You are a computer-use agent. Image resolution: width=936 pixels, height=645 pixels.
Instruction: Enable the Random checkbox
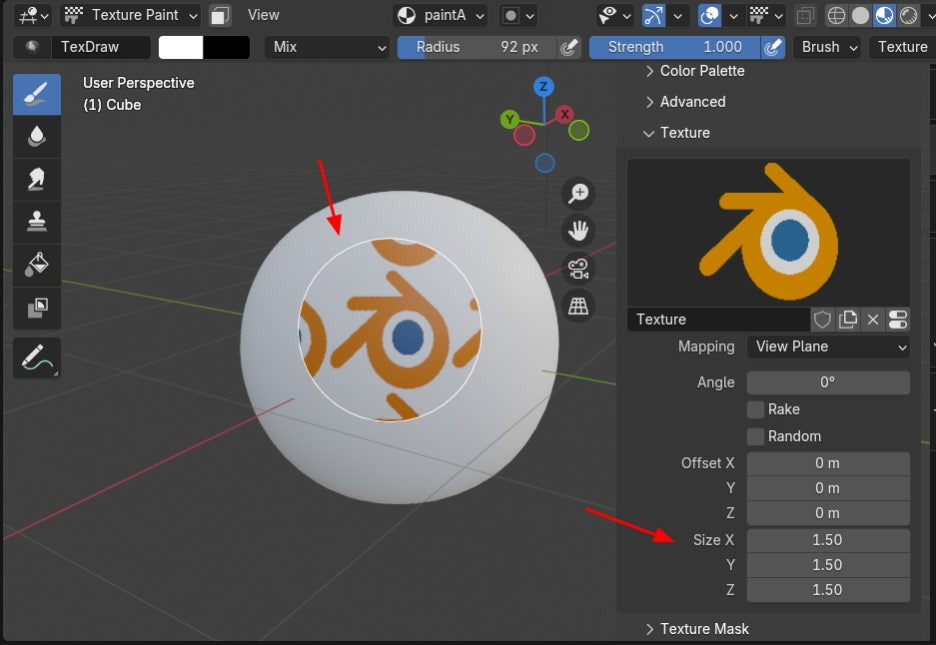pos(756,436)
